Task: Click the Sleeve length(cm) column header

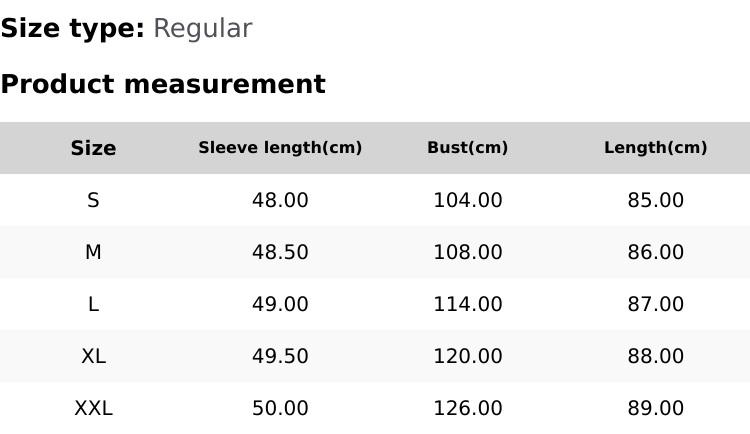Action: tap(280, 148)
